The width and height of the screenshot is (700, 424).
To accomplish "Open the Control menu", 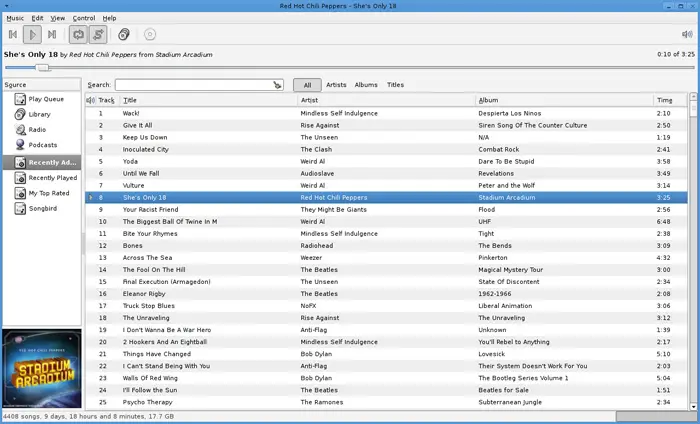I will coord(84,18).
